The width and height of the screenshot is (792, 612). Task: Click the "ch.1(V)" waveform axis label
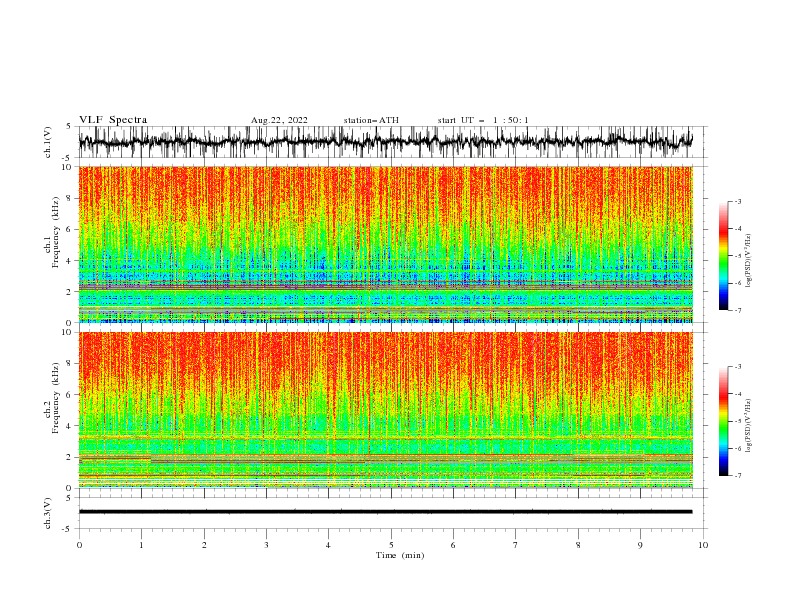point(48,142)
